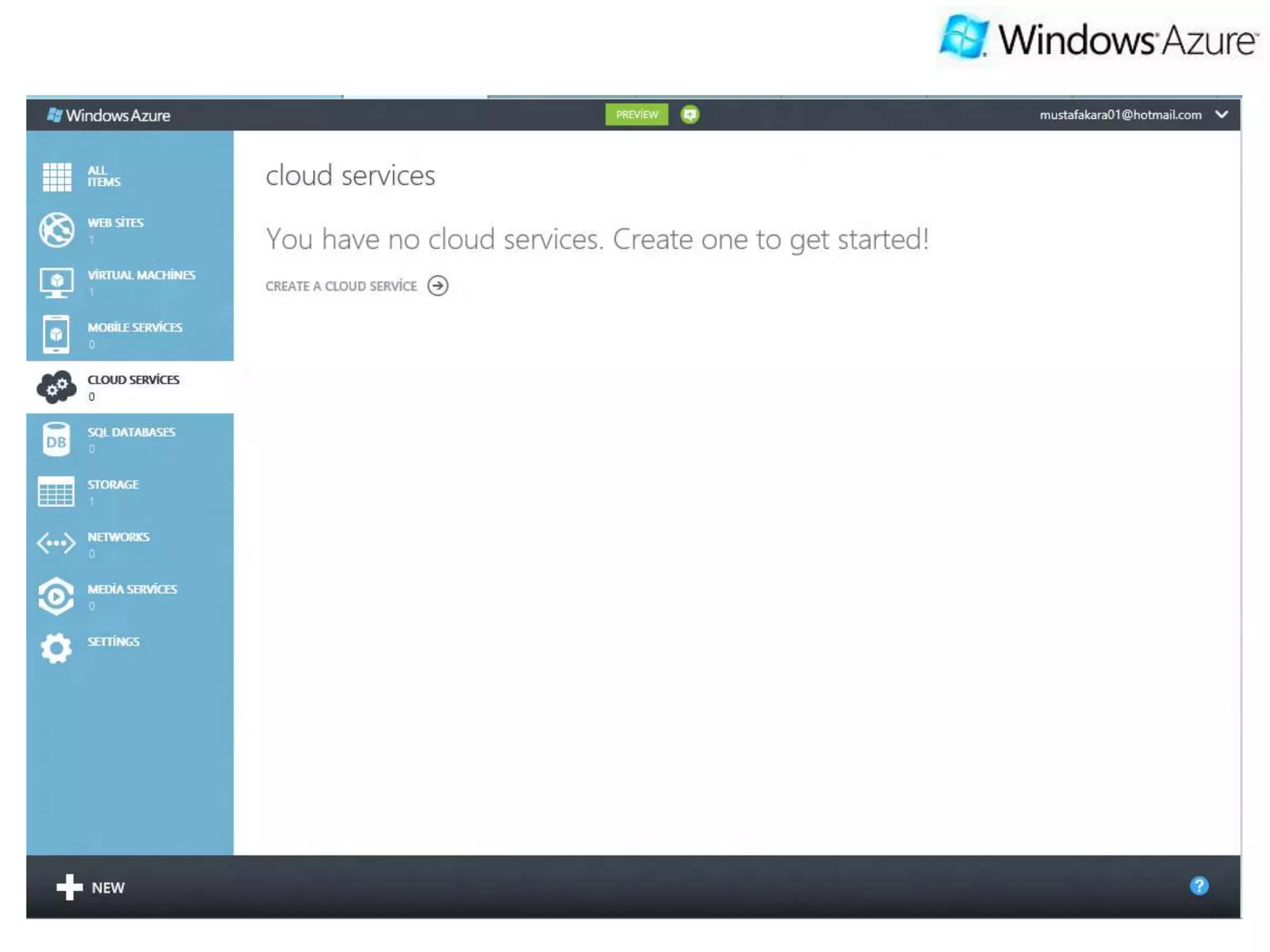Click the Windows Azure portal logo

click(x=109, y=115)
